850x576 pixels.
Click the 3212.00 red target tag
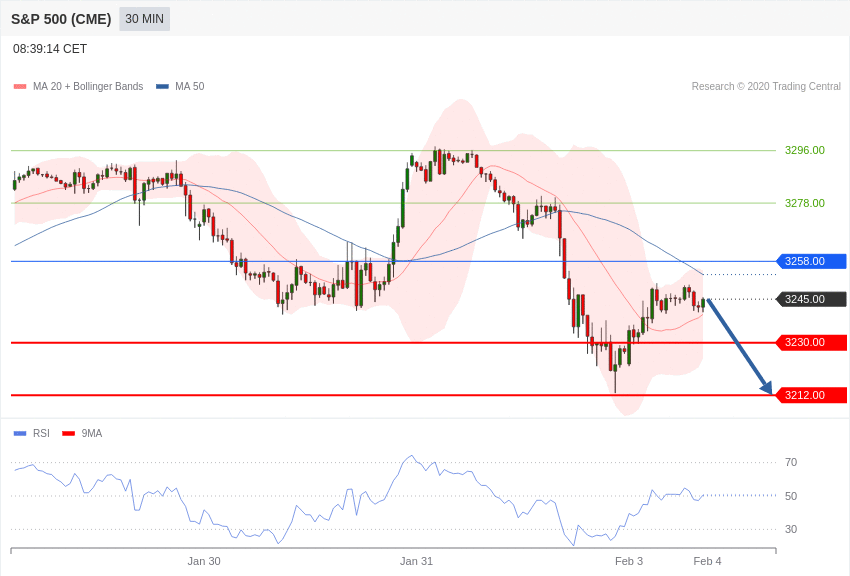[812, 395]
